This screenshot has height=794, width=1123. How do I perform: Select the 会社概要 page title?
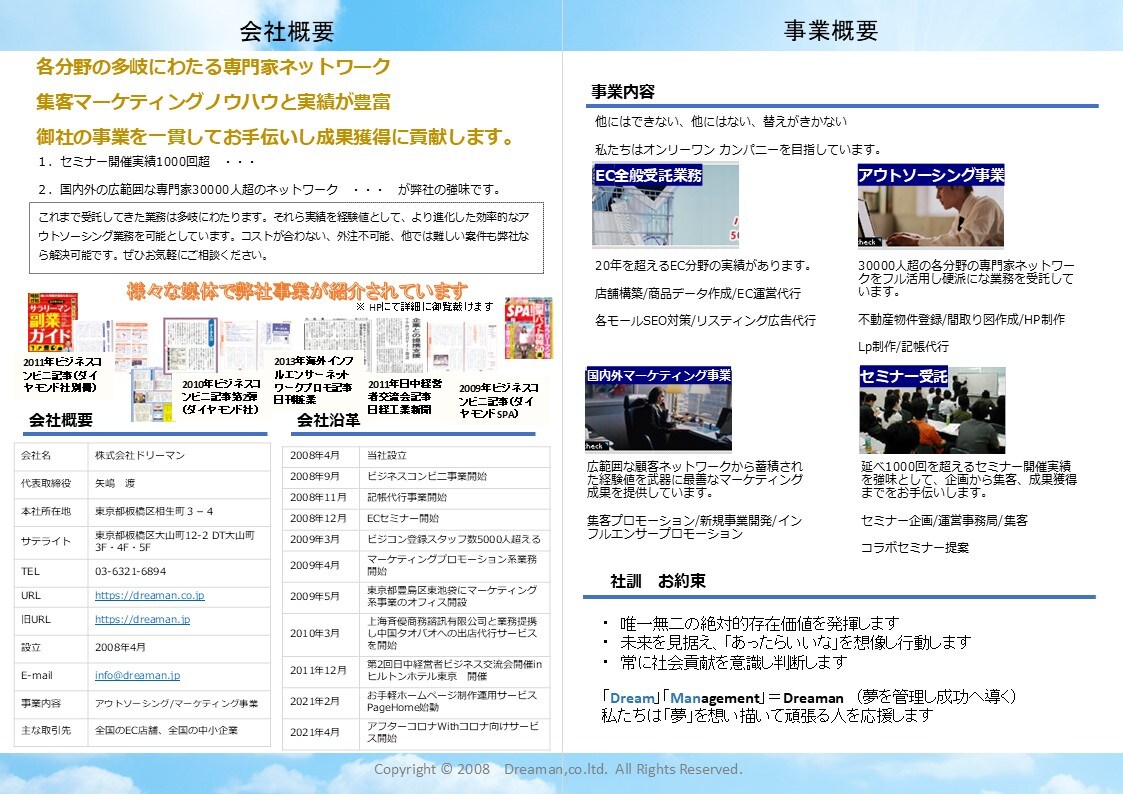(286, 31)
